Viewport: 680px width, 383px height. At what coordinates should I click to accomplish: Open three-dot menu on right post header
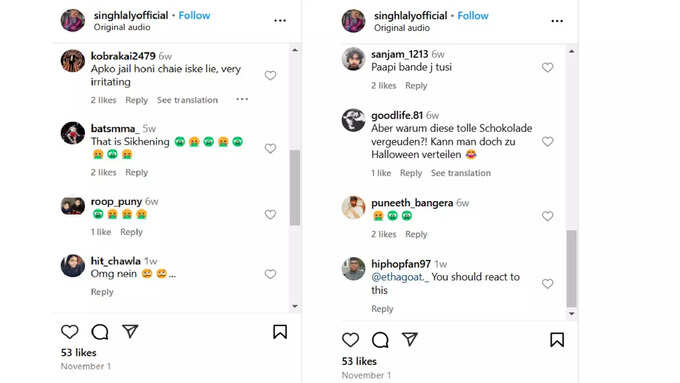click(x=557, y=21)
